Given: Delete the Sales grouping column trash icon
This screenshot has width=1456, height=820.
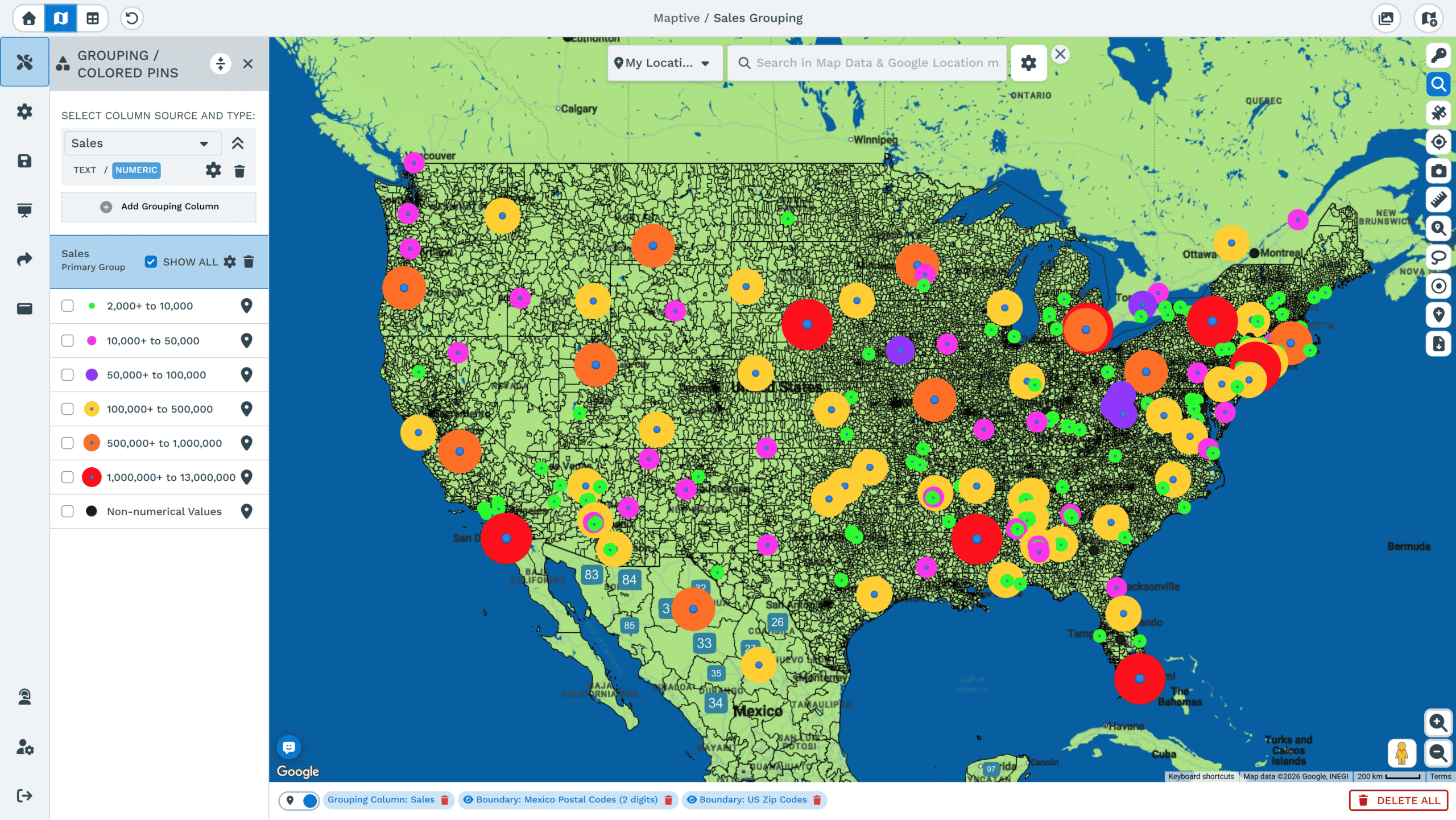Looking at the screenshot, I should point(239,171).
